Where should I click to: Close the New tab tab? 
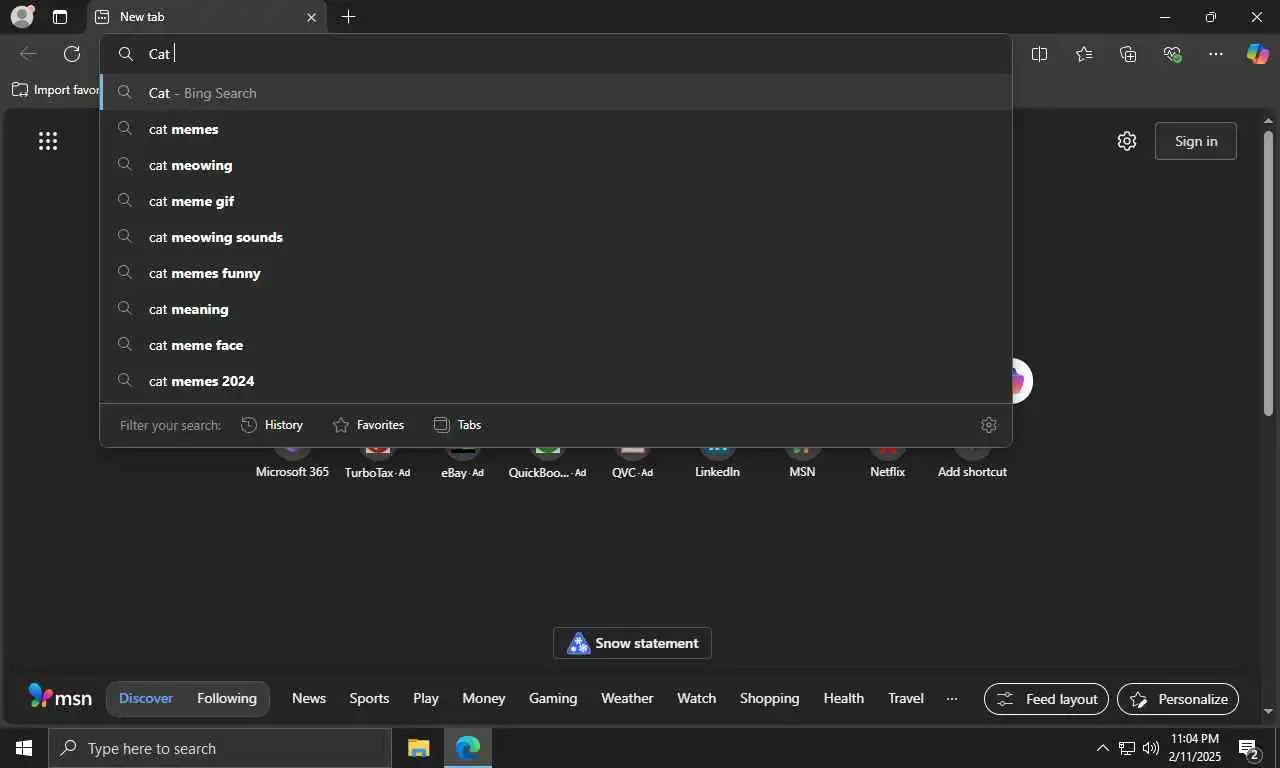(x=311, y=17)
